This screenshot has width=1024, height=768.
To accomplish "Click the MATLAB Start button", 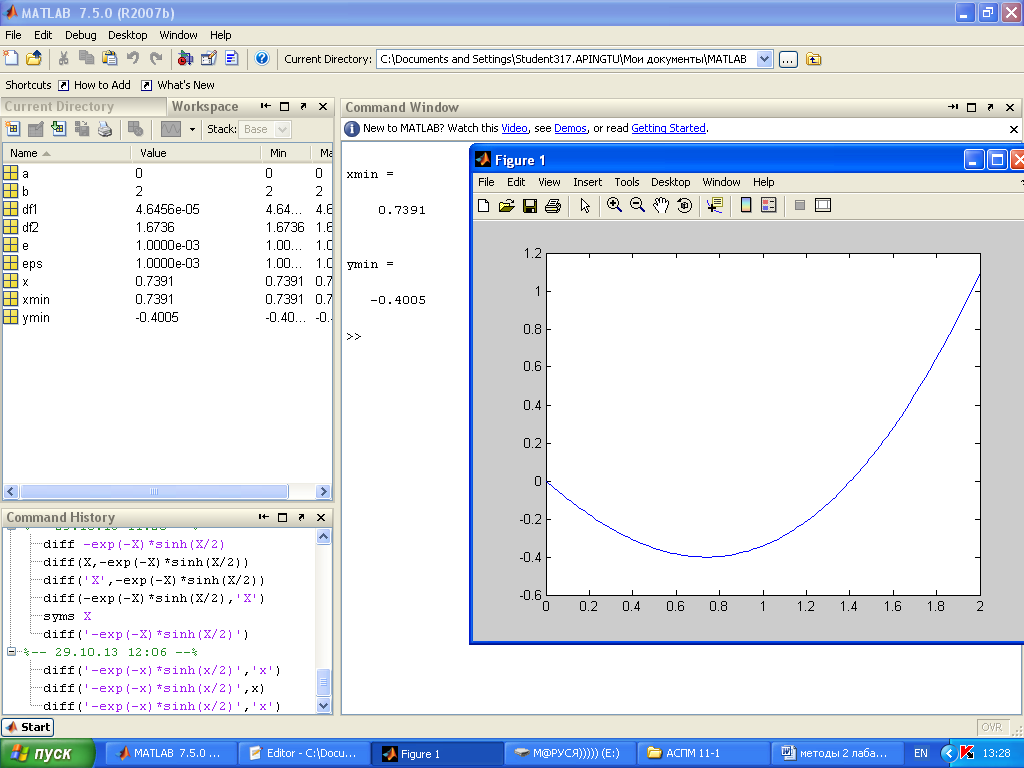I will pyautogui.click(x=28, y=727).
